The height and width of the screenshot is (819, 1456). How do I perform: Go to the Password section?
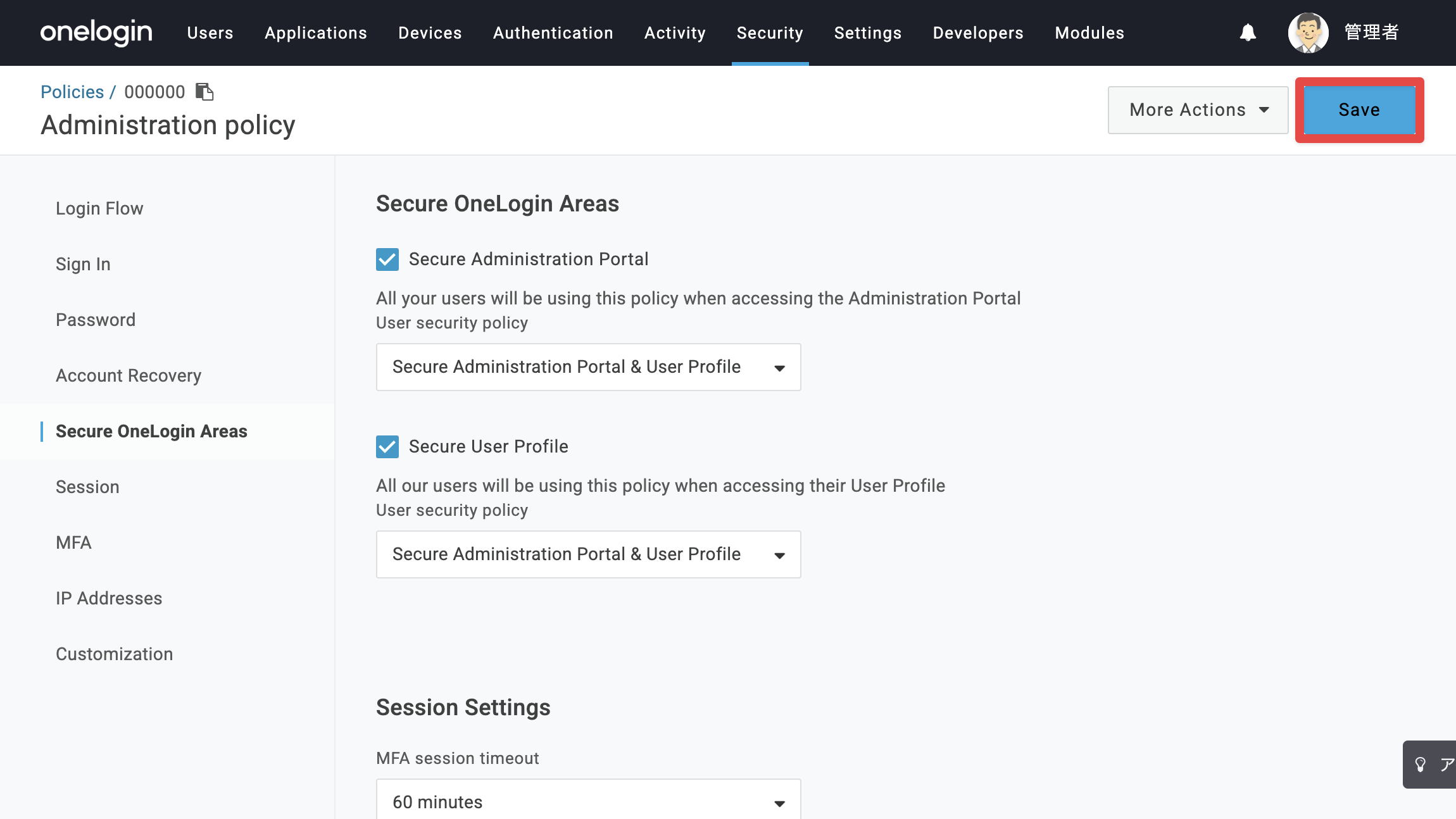click(96, 320)
